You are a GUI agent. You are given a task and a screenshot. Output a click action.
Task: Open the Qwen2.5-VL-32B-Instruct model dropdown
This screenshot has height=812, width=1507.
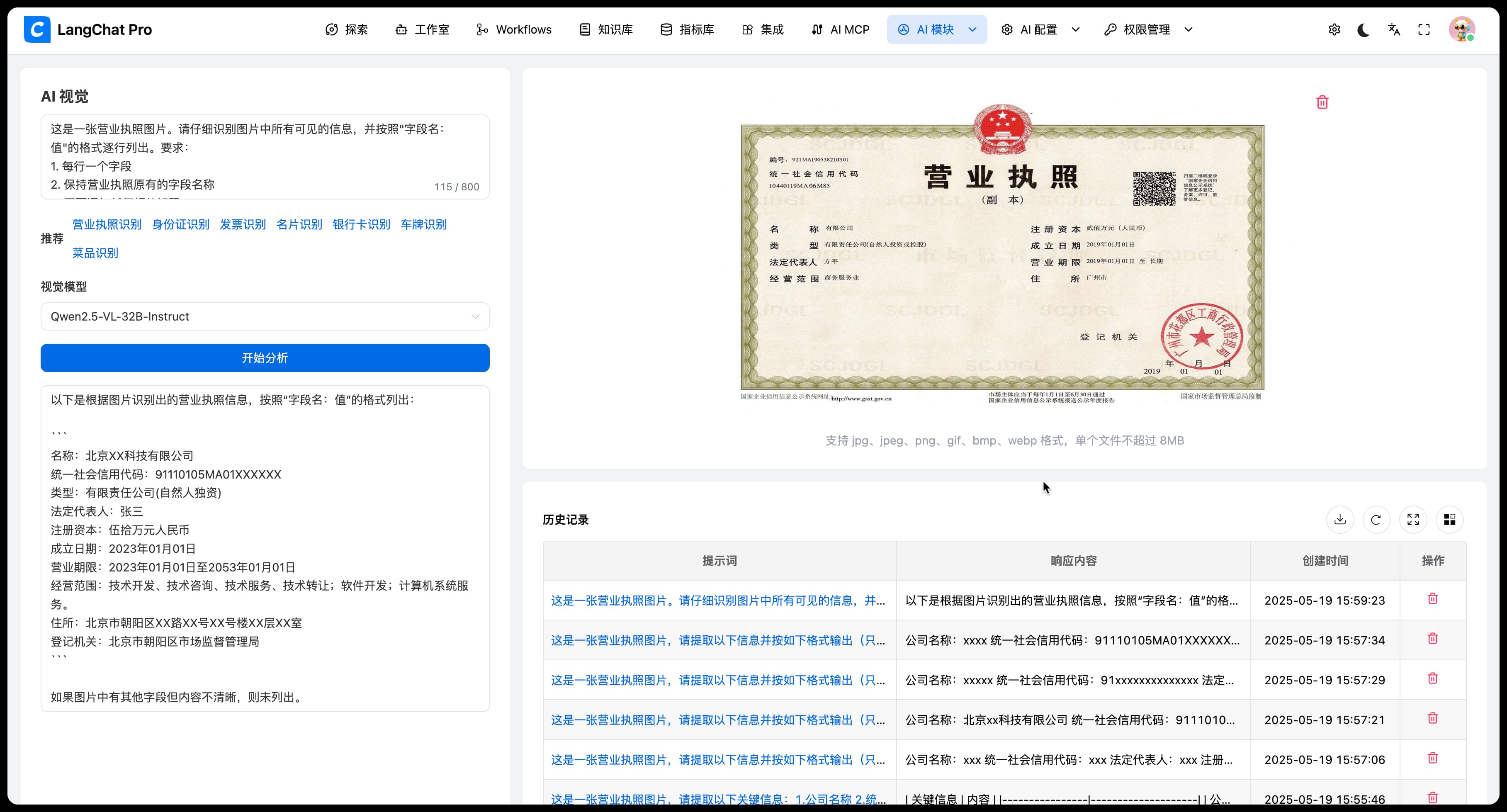tap(265, 316)
